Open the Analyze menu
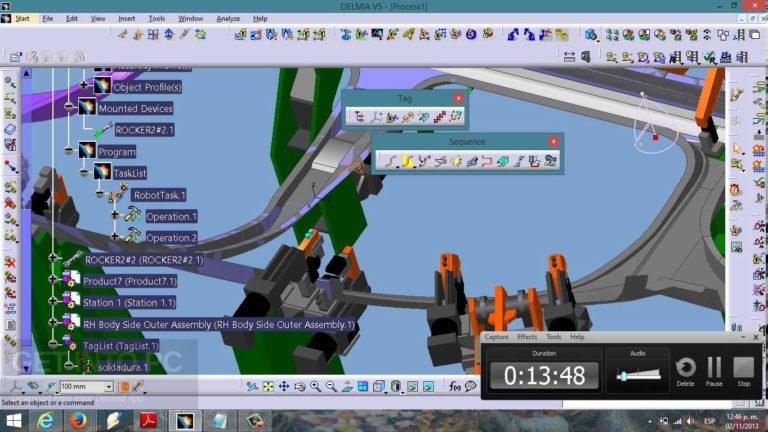The height and width of the screenshot is (432, 768). tap(228, 19)
